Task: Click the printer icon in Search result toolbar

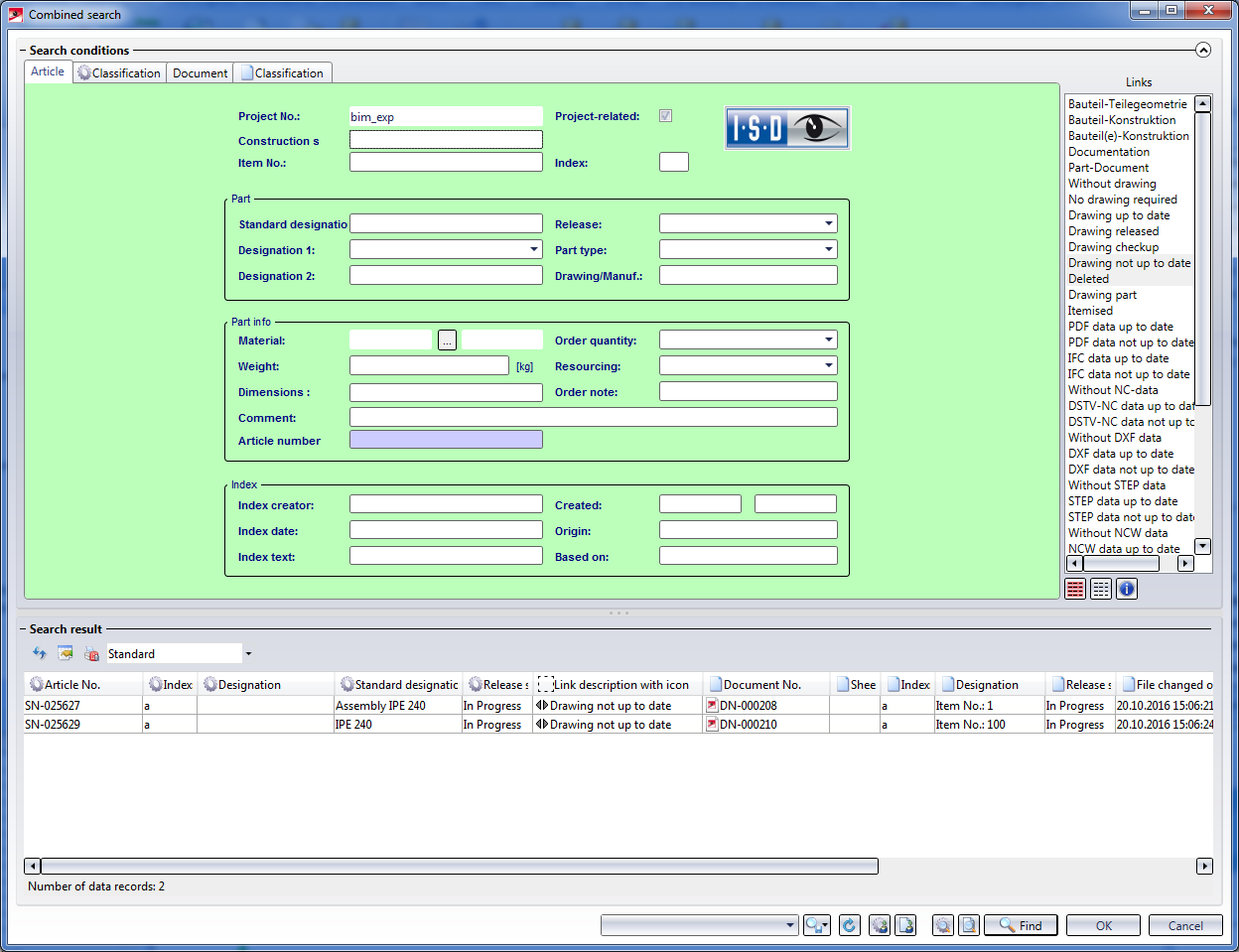Action: tap(91, 653)
